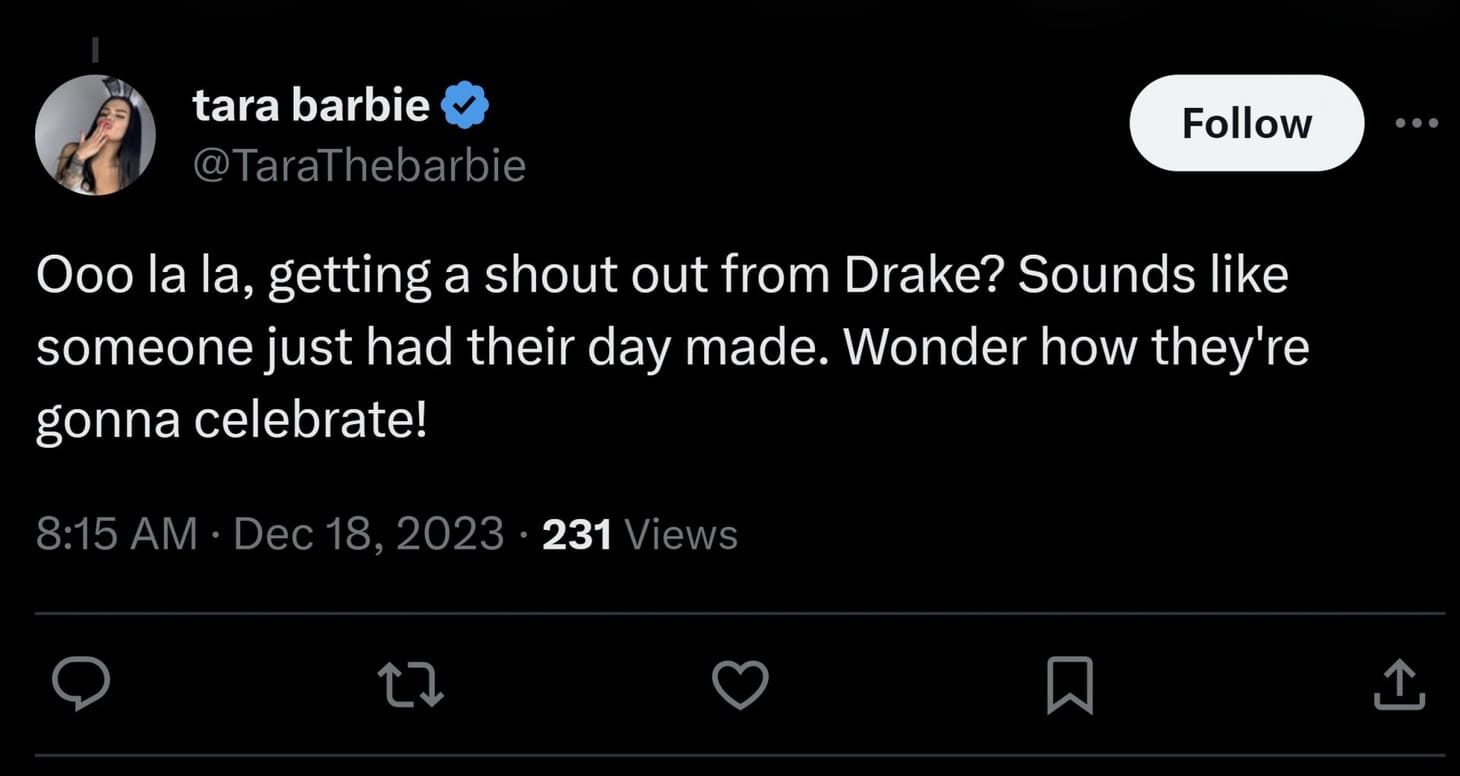1460x776 pixels.
Task: Click tara barbie's profile avatar
Action: pyautogui.click(x=96, y=133)
